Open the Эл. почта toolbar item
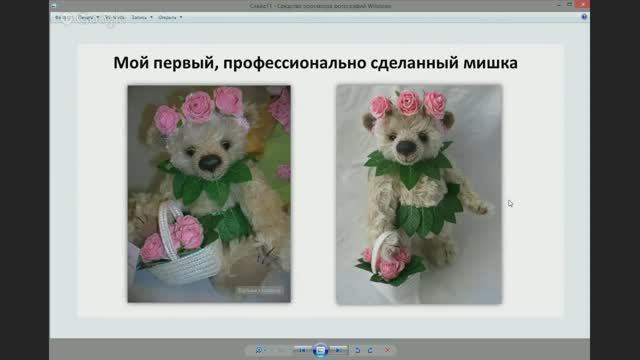This screenshot has width=640, height=360. (115, 18)
